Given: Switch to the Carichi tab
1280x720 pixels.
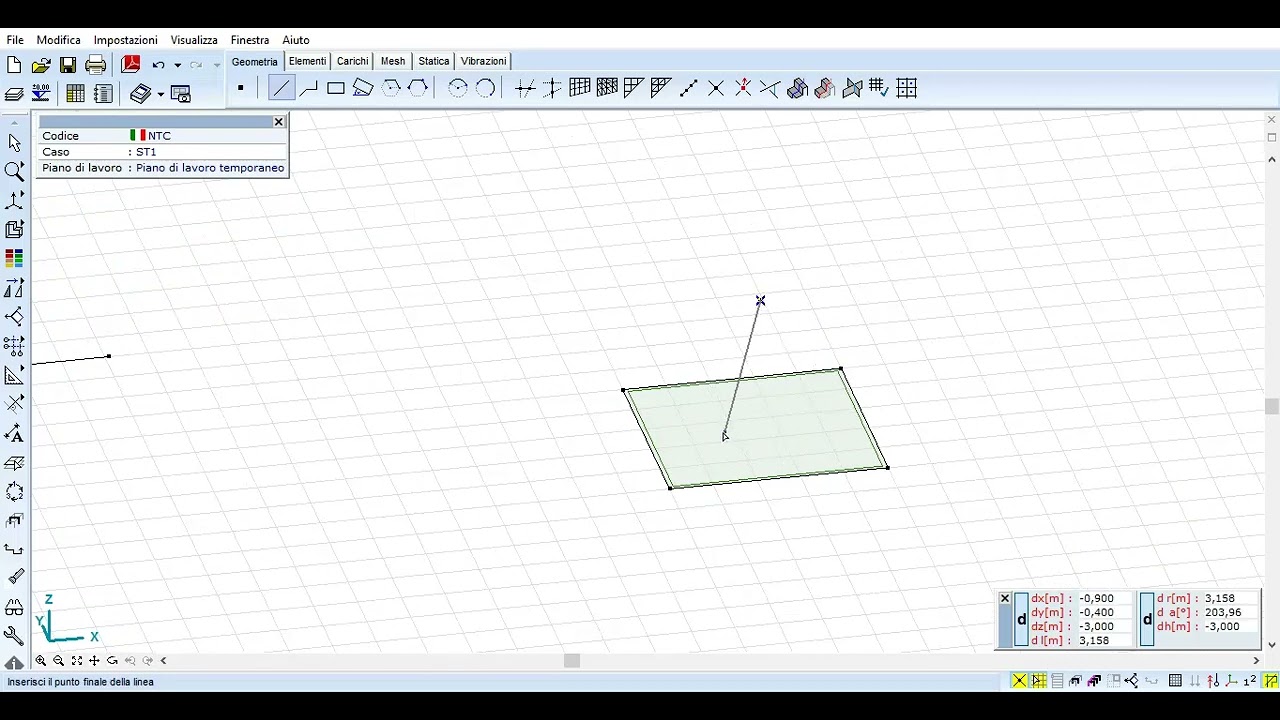Looking at the screenshot, I should click(352, 61).
